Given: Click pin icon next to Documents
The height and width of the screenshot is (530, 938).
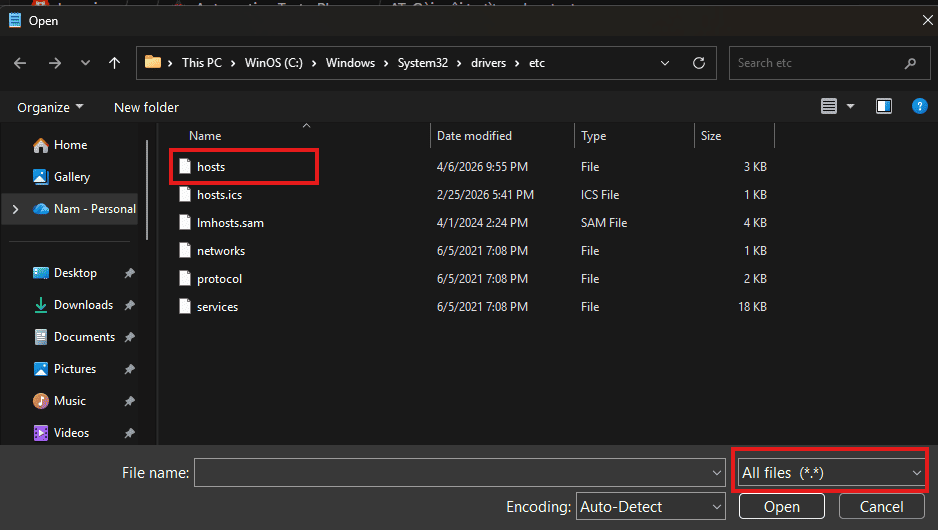Looking at the screenshot, I should click(x=129, y=337).
